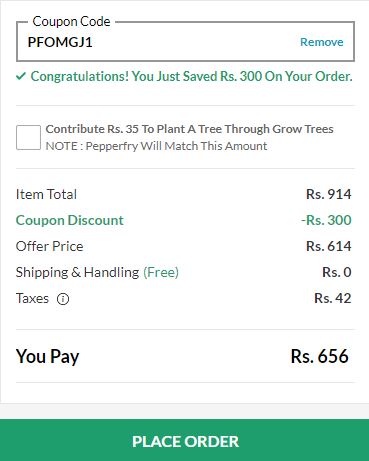This screenshot has width=369, height=461.
Task: Click the green checkmark beside Congratulations message
Action: (x=21, y=76)
